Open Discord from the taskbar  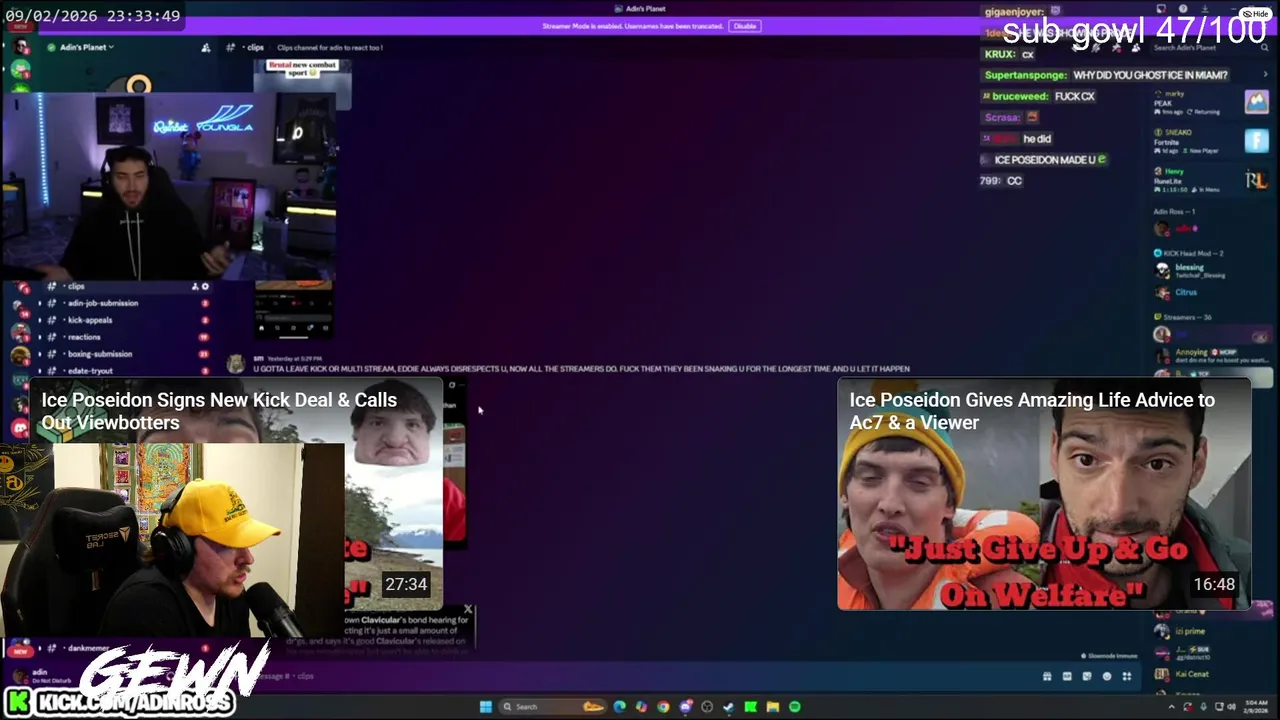685,707
